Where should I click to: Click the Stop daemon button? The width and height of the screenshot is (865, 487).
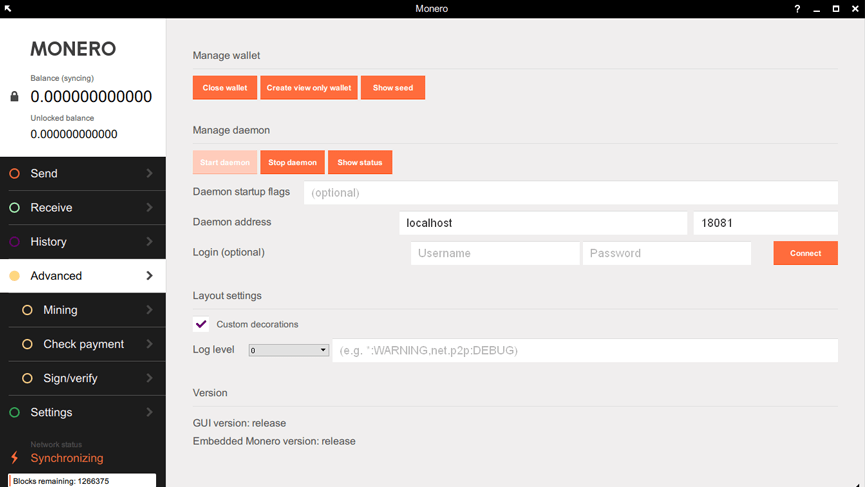coord(292,162)
